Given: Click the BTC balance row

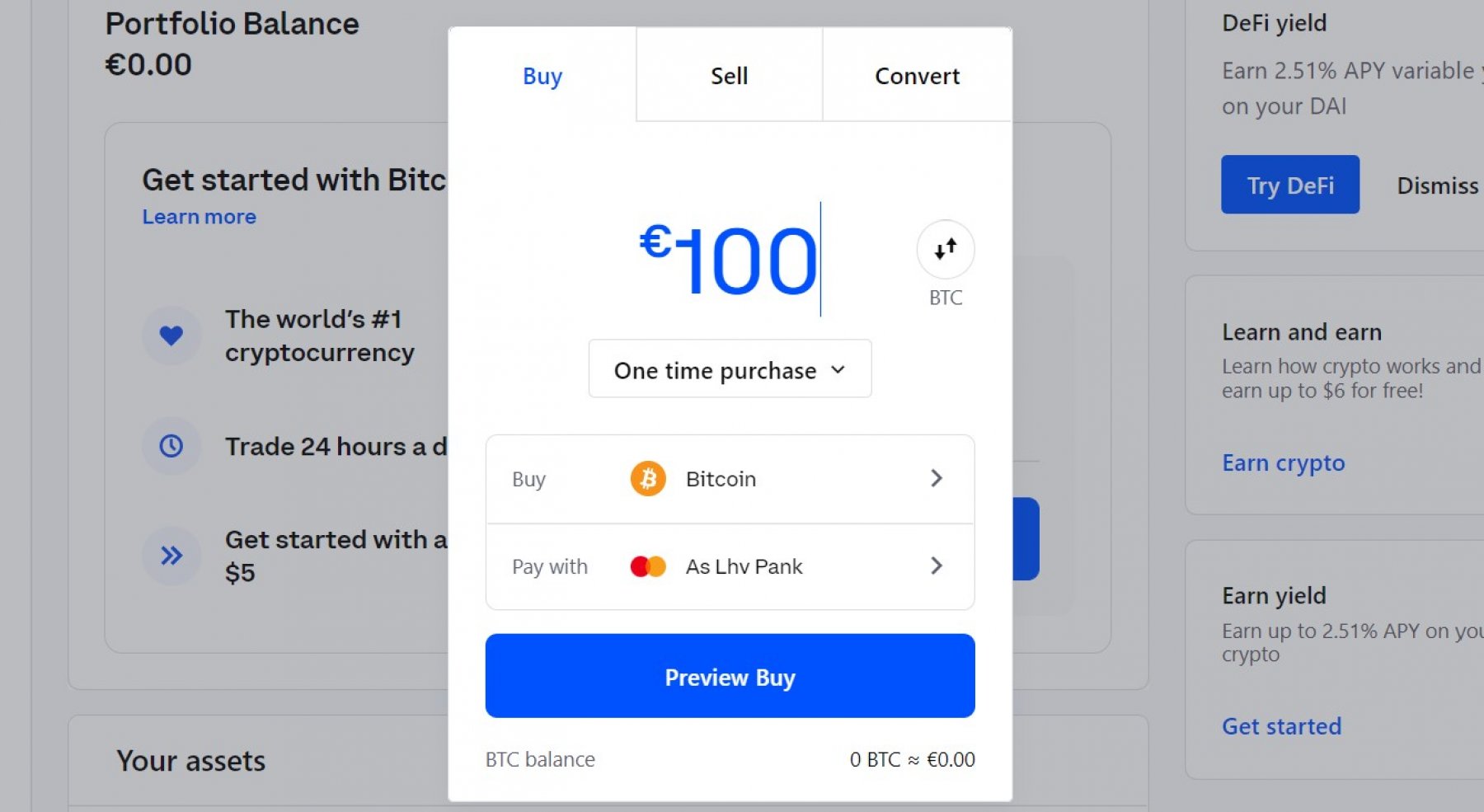Looking at the screenshot, I should (730, 759).
